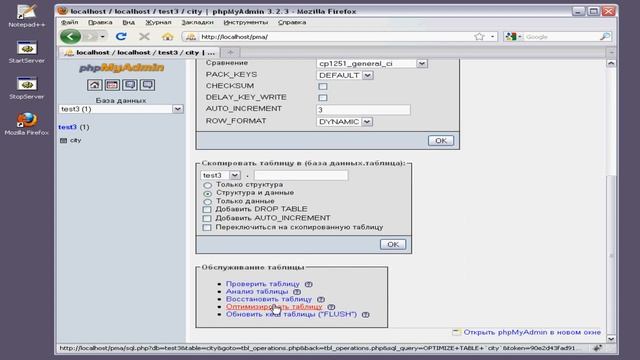Viewport: 640px width, 360px height.
Task: Open copy-target database test3 dropdown
Action: tap(220, 175)
